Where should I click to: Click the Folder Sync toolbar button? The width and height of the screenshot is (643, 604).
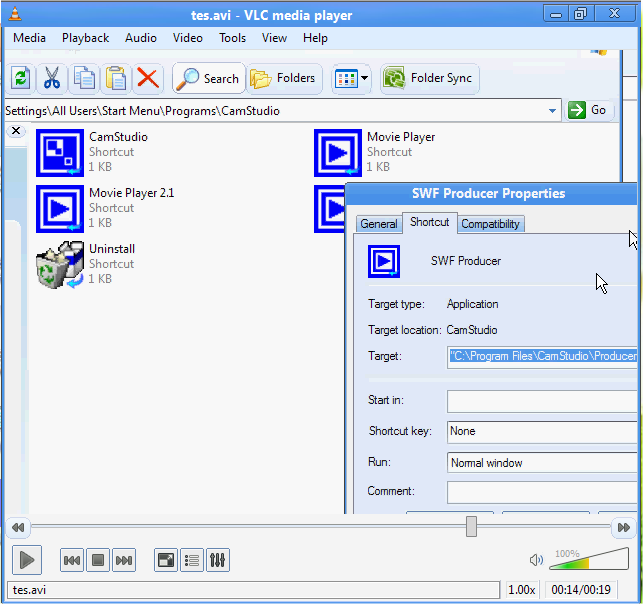point(429,78)
